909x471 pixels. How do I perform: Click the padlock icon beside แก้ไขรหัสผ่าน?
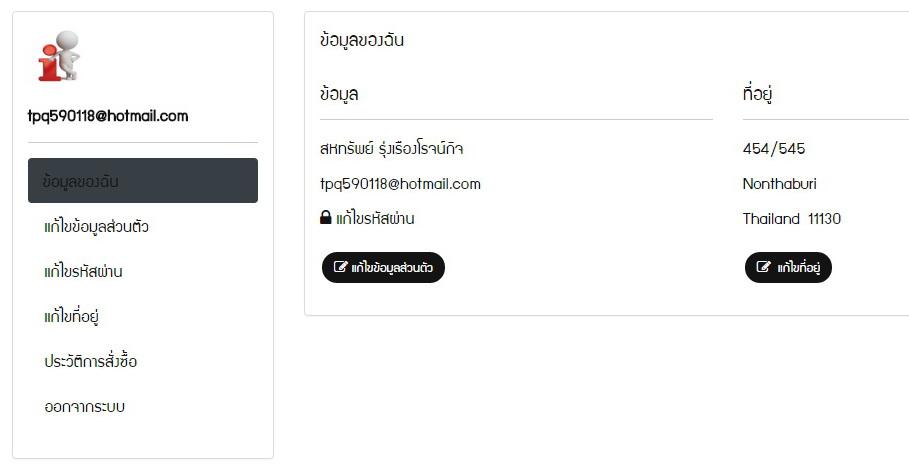tap(326, 218)
